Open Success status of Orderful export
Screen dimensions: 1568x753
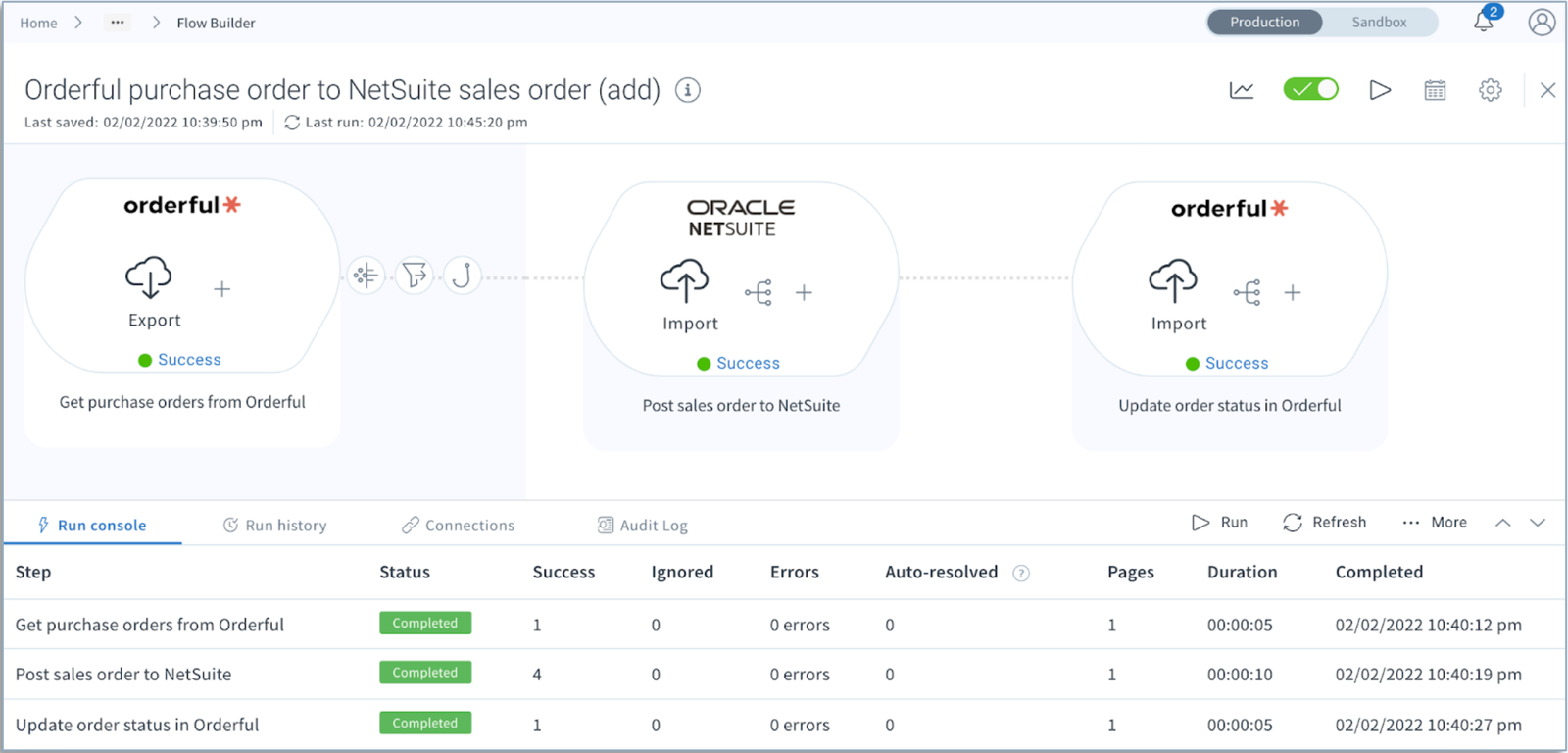(x=189, y=360)
